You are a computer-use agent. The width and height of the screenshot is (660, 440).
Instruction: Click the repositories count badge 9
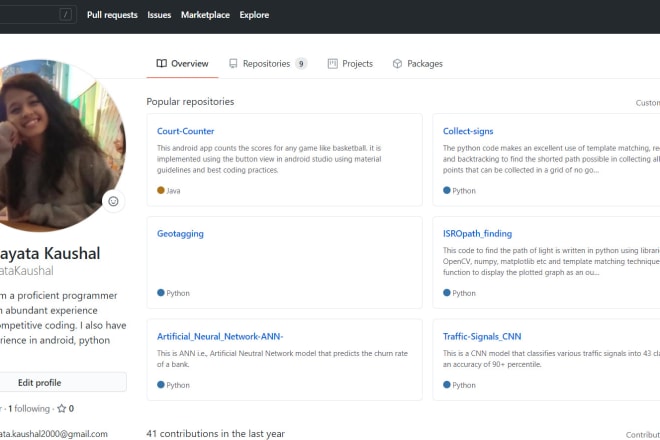301,64
